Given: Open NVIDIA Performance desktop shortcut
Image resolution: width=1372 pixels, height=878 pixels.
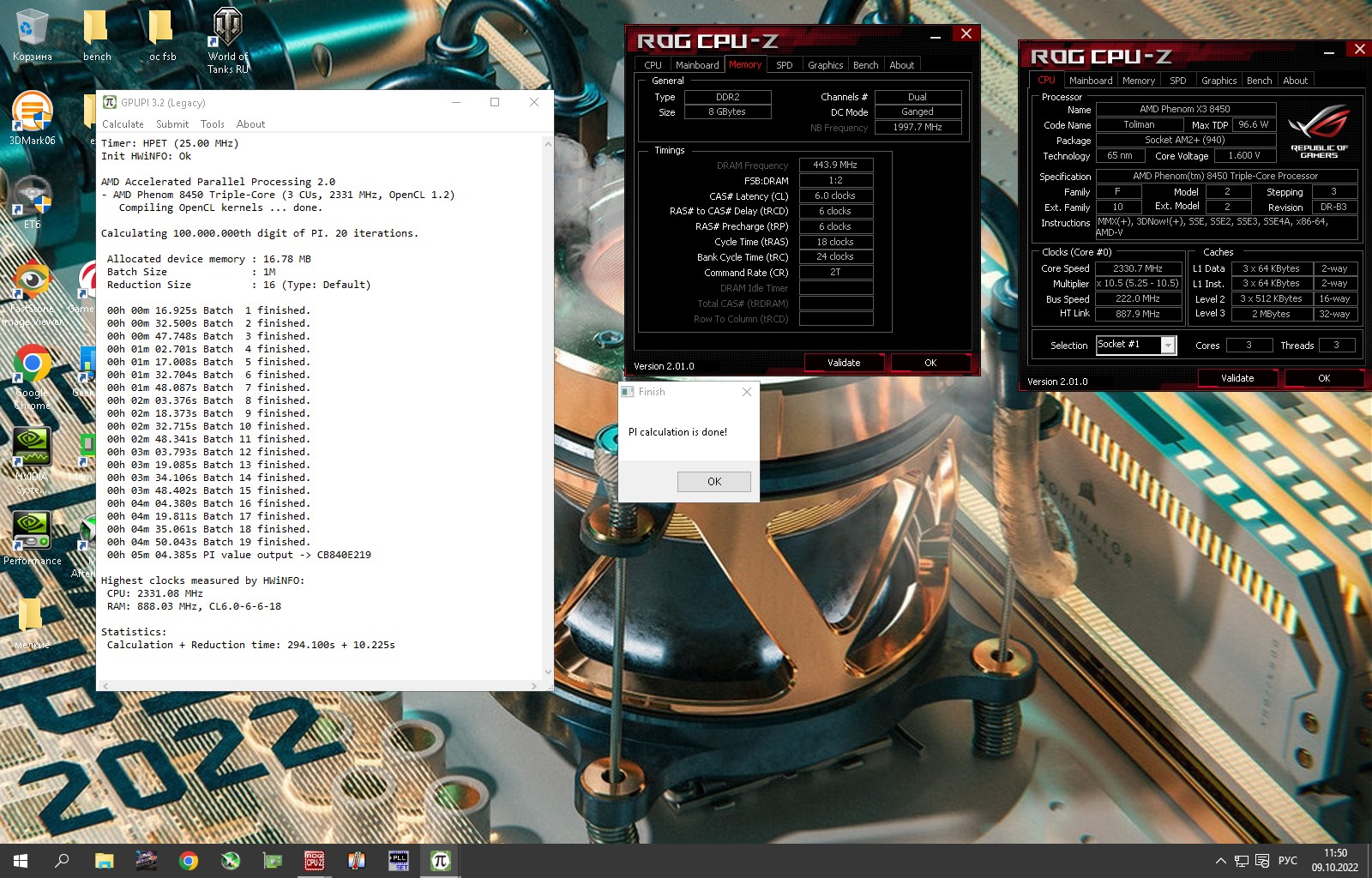Looking at the screenshot, I should click(x=32, y=538).
